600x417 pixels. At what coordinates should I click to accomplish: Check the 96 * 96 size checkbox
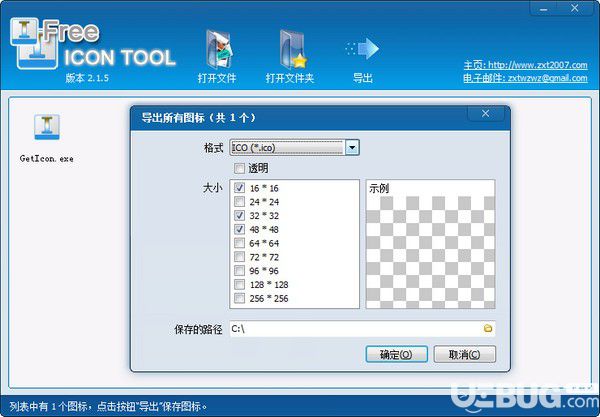click(x=240, y=270)
